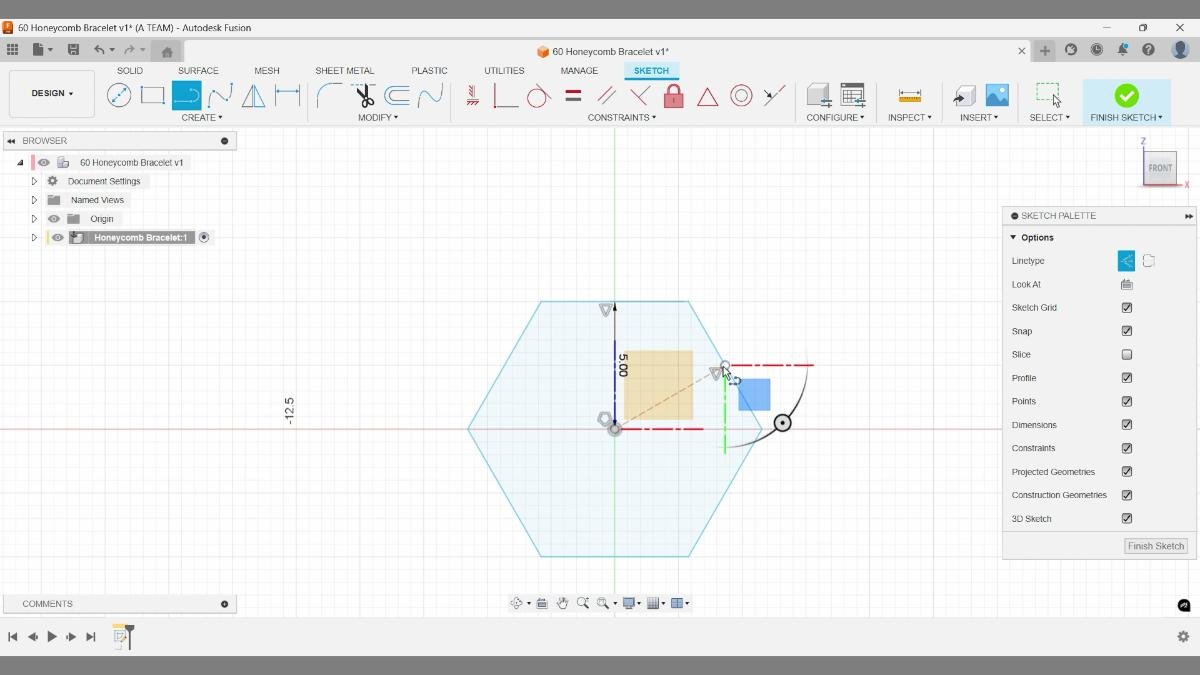This screenshot has height=675, width=1200.
Task: Select the Center Diameter Circle tool
Action: coord(119,95)
